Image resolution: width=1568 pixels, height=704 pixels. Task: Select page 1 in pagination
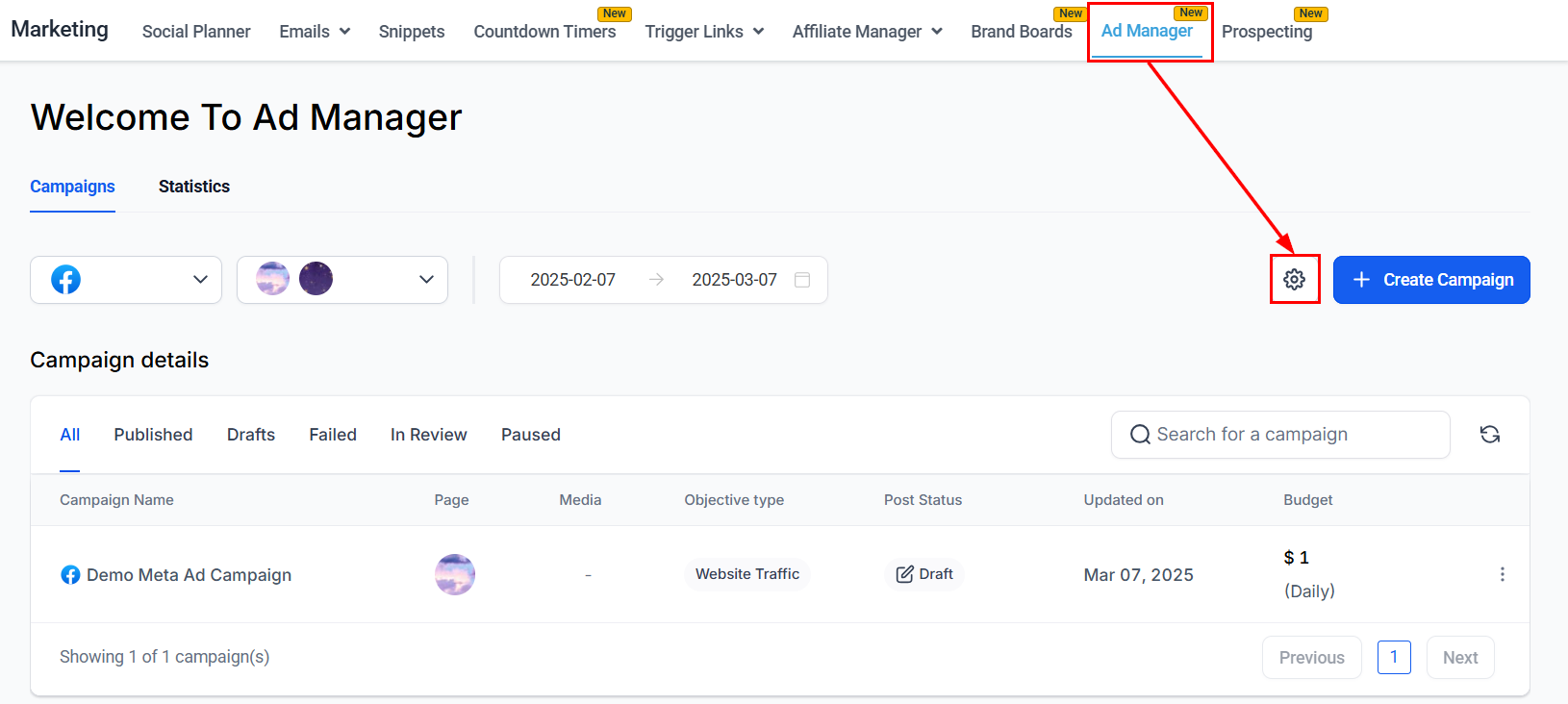tap(1394, 657)
